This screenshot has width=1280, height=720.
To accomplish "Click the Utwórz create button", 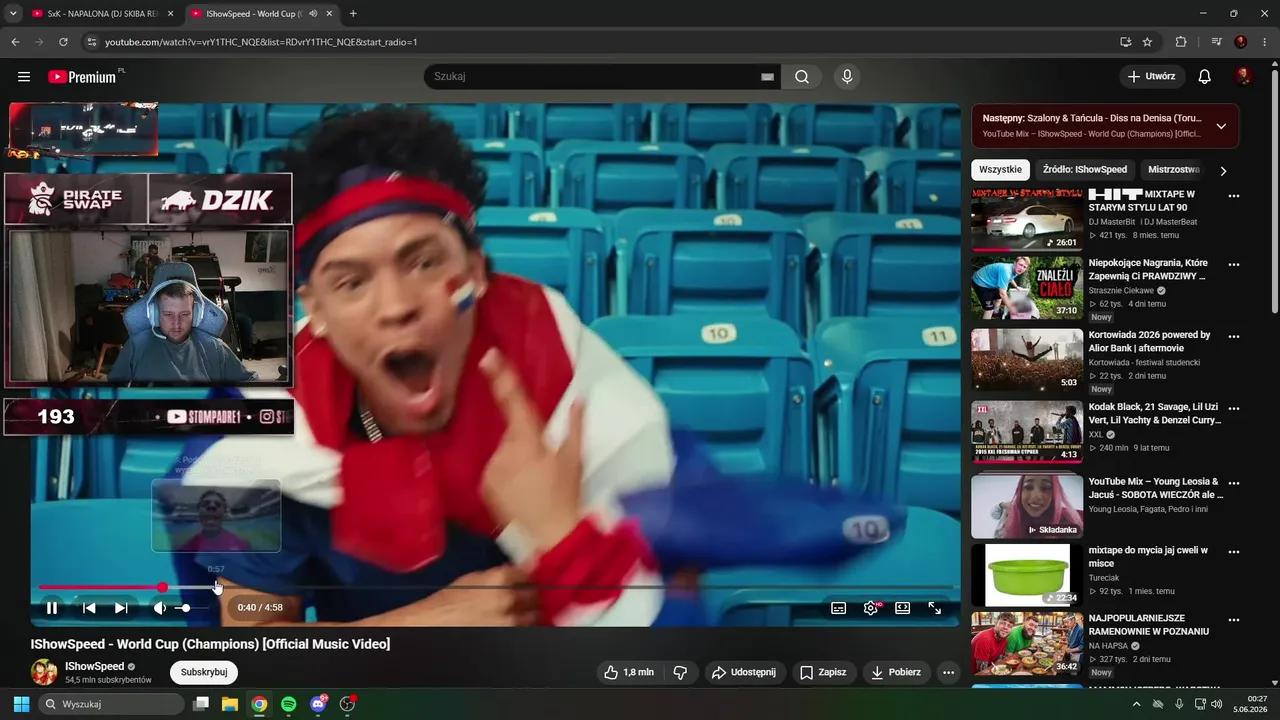I will pos(1152,76).
